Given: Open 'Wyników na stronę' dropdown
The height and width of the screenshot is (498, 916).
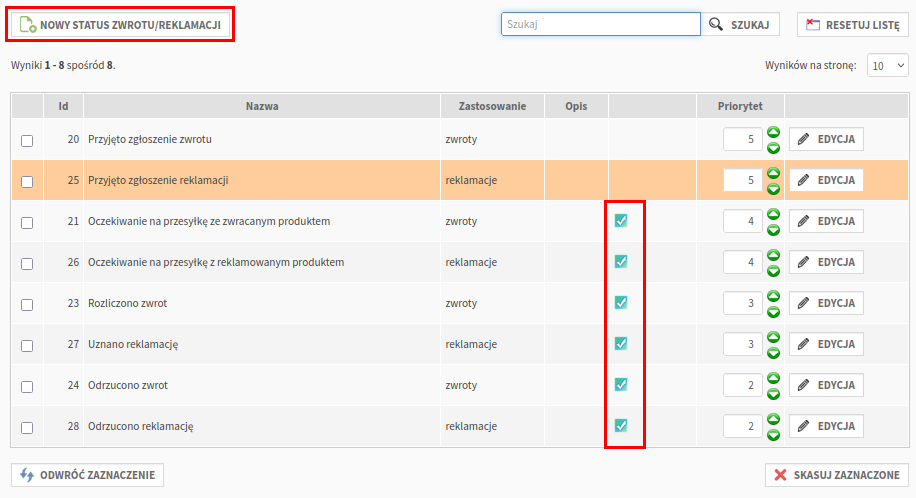Looking at the screenshot, I should coord(887,65).
